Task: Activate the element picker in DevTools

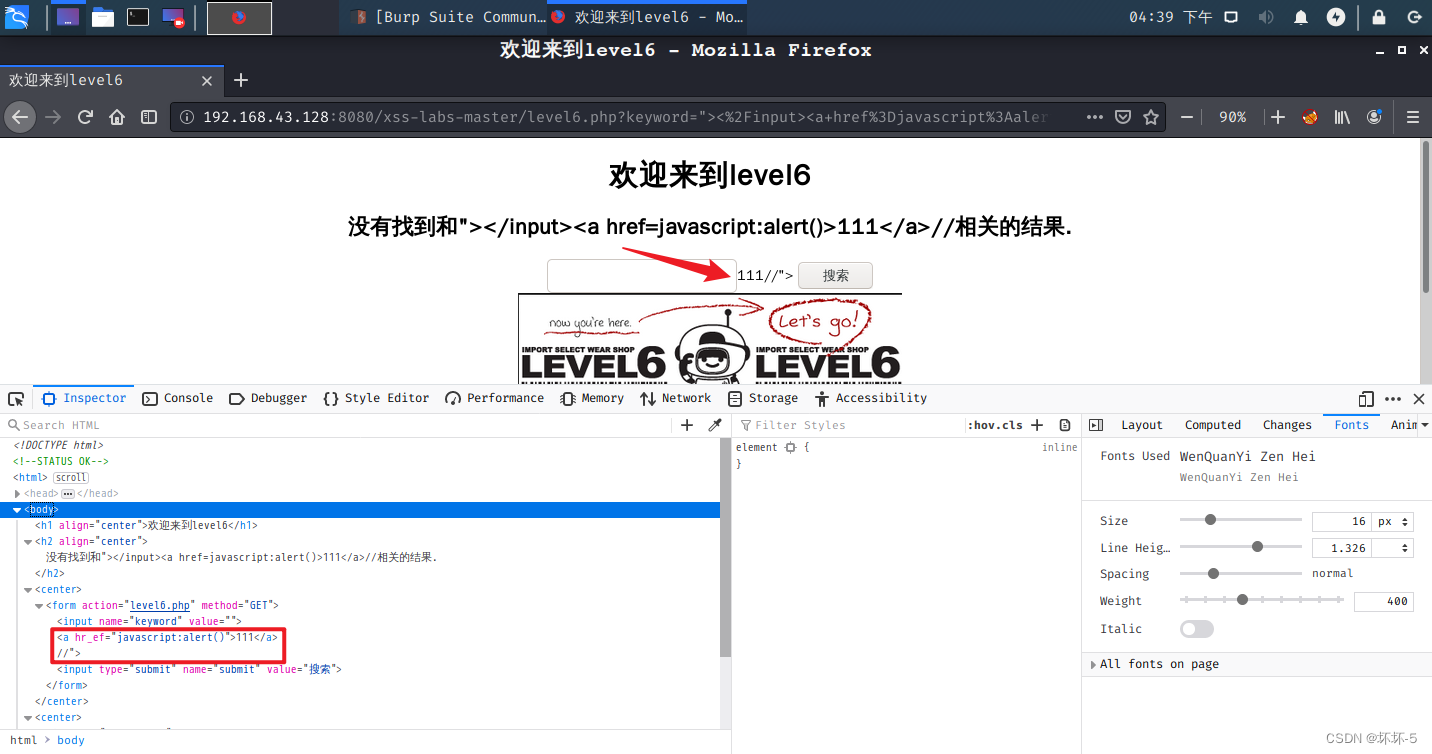Action: (x=16, y=398)
